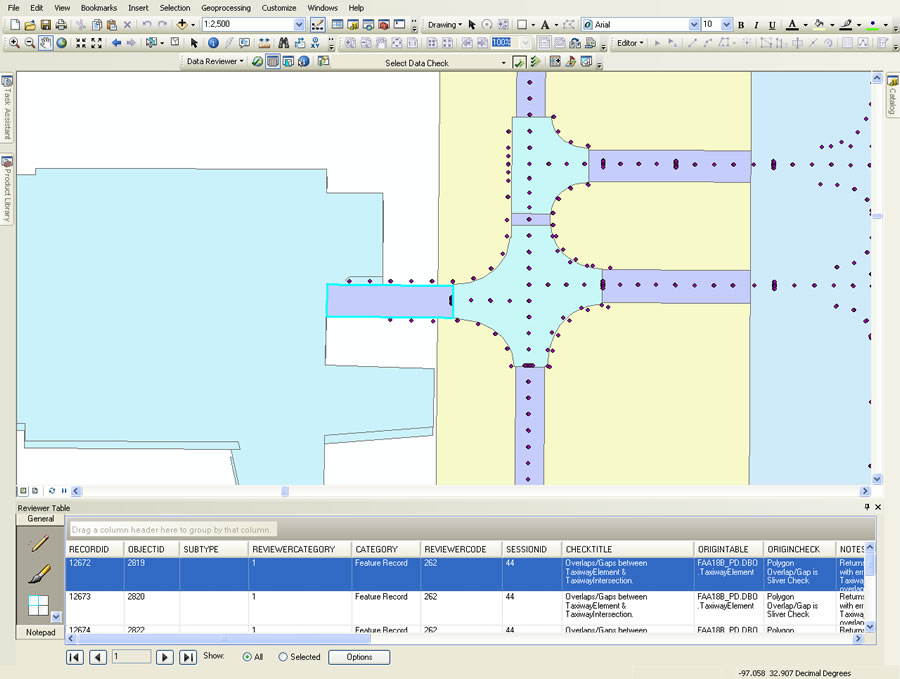Open the Bookmarks menu
Image resolution: width=900 pixels, height=679 pixels.
[99, 8]
